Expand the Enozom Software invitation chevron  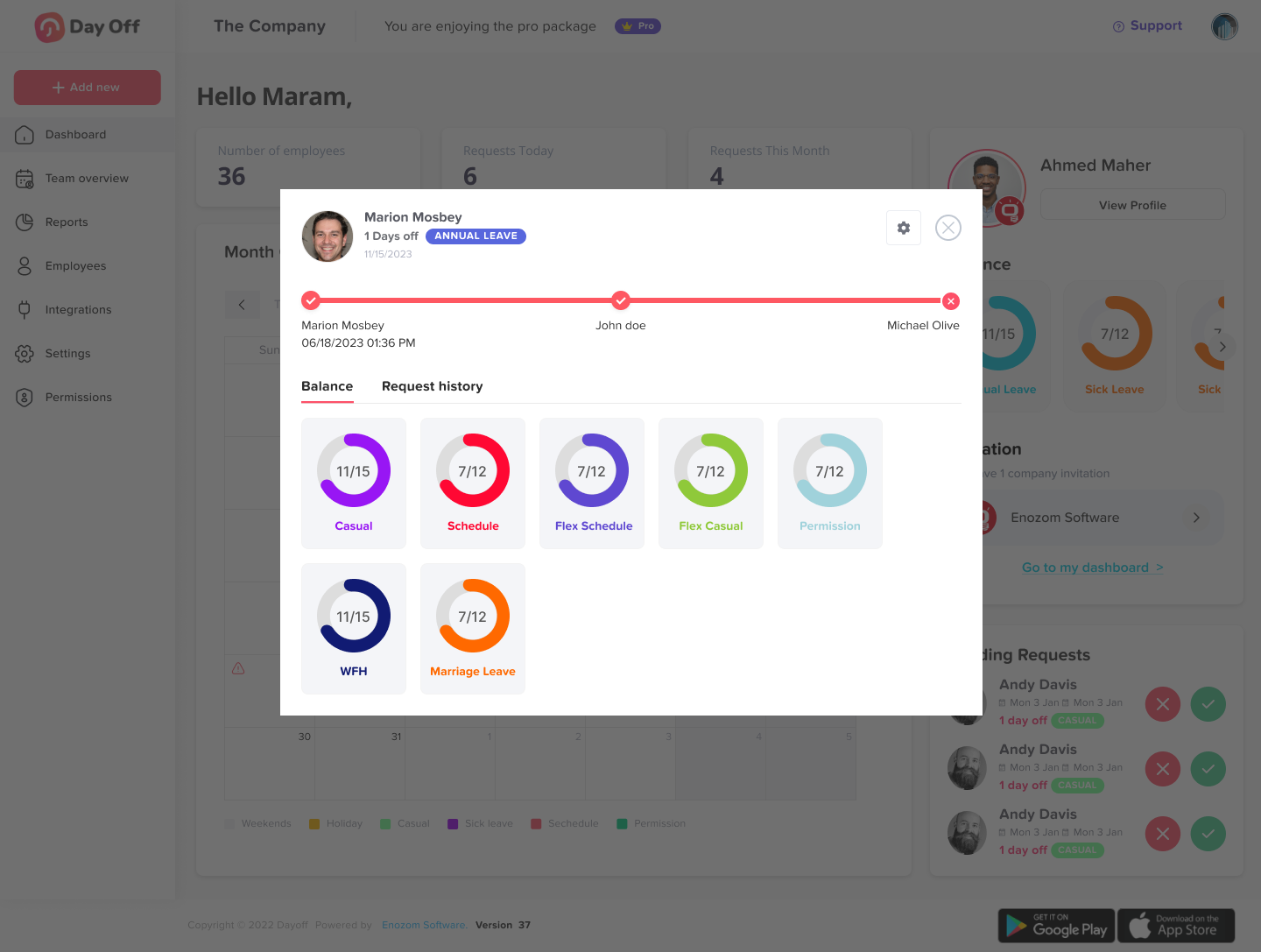[1196, 518]
